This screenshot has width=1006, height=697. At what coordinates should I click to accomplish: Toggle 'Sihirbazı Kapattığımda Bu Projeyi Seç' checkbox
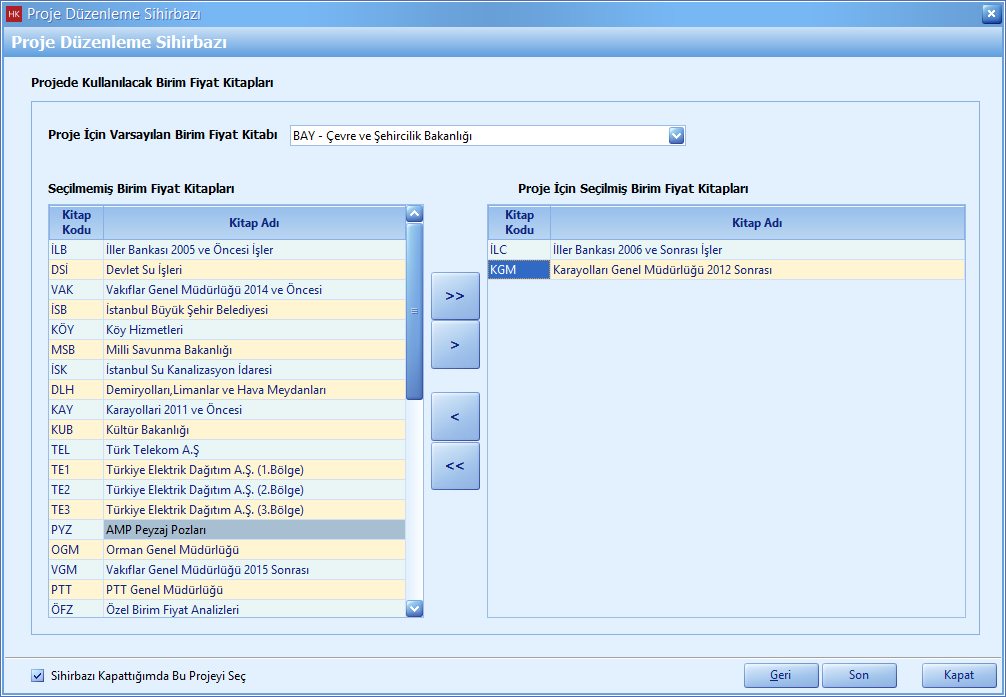(x=38, y=675)
